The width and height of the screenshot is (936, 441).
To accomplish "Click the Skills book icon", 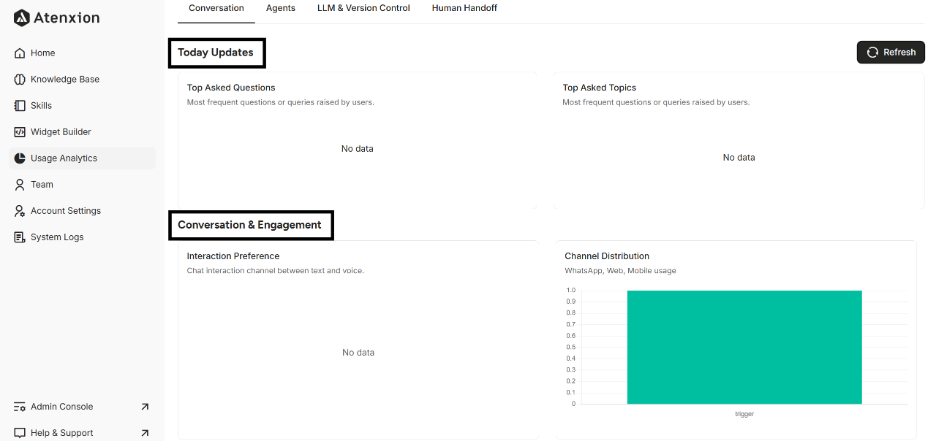I will [x=20, y=106].
